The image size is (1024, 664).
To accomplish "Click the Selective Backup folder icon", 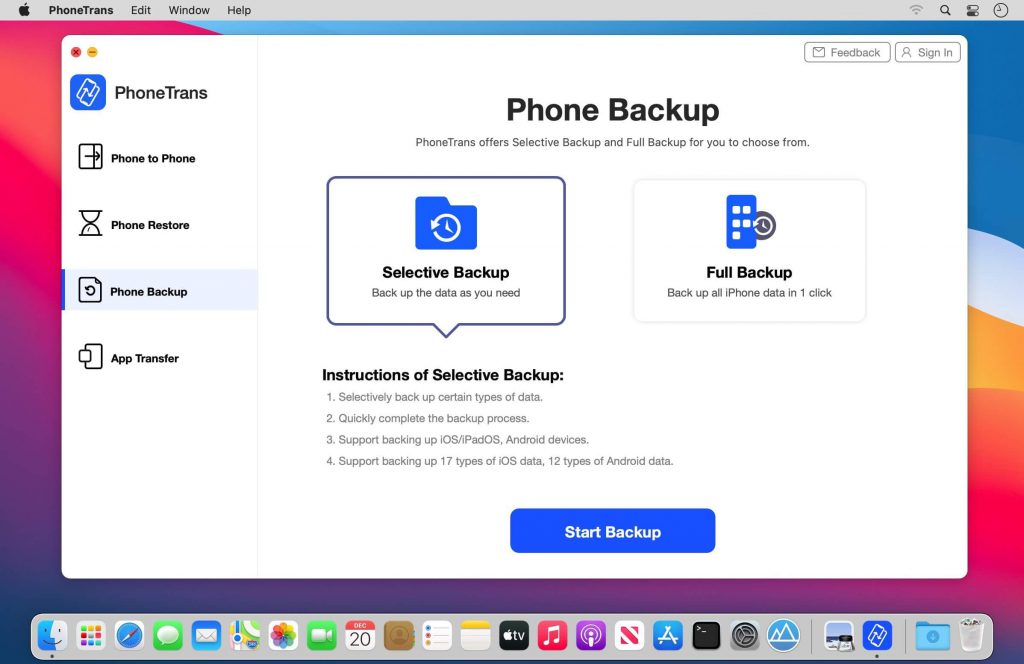I will point(446,224).
